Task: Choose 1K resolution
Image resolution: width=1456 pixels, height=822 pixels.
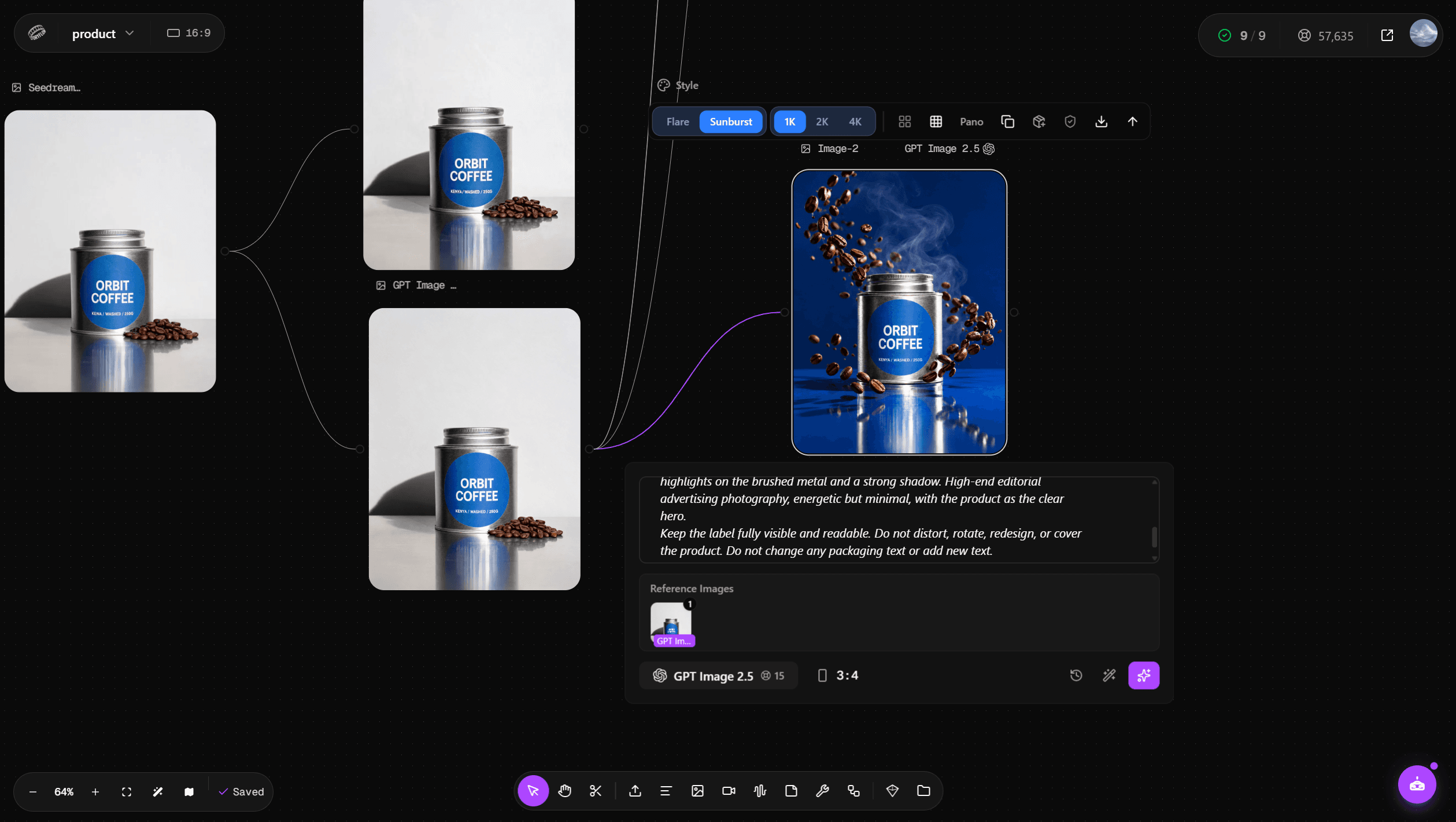Action: click(x=790, y=121)
